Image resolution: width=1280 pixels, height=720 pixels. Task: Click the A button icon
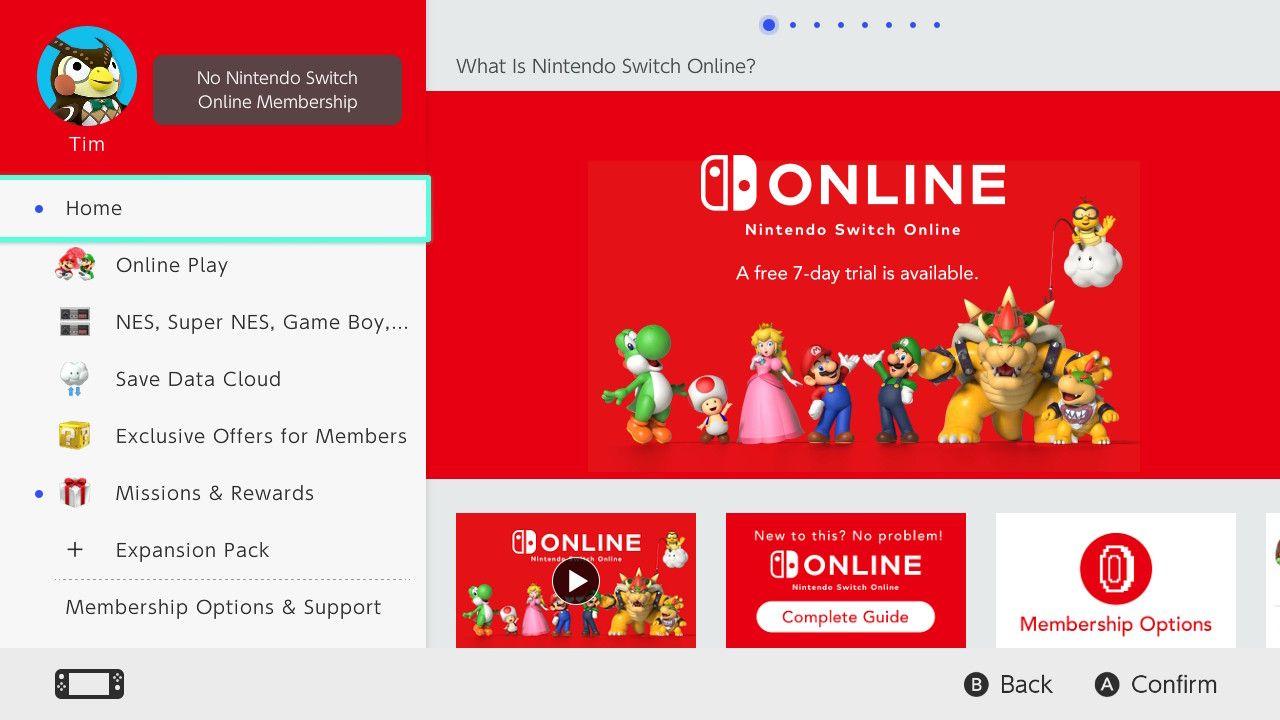[x=1106, y=685]
